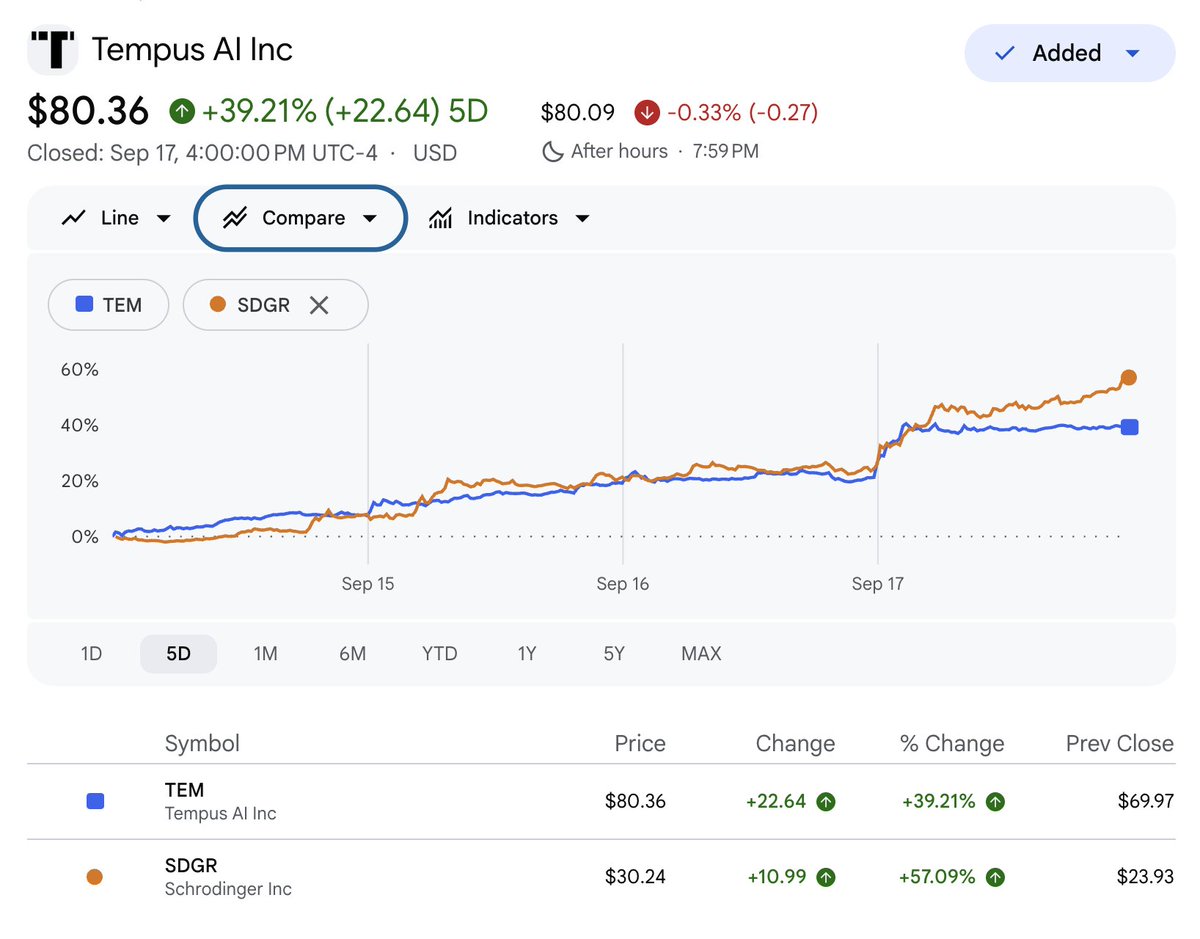Click the Compare double-line icon

coord(235,218)
